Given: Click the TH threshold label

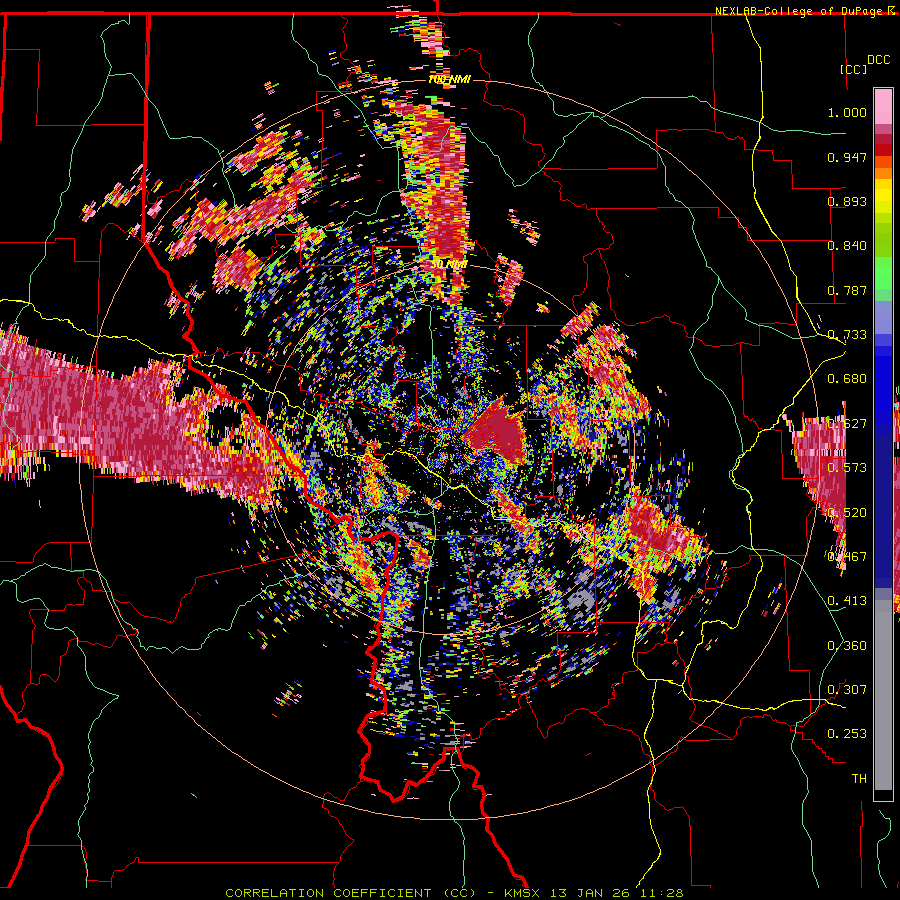Looking at the screenshot, I should point(859,779).
